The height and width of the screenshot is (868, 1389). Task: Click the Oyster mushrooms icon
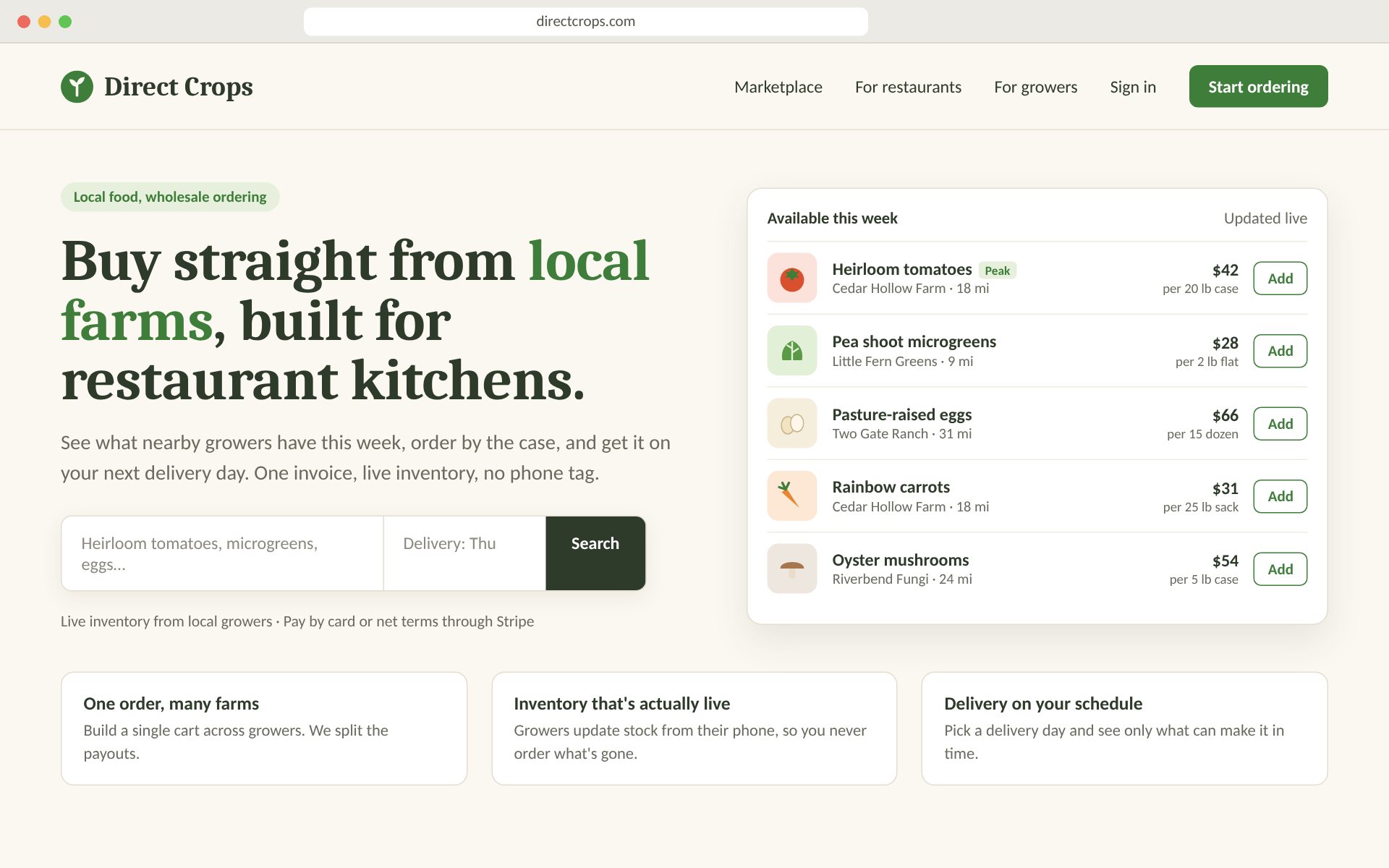tap(792, 569)
